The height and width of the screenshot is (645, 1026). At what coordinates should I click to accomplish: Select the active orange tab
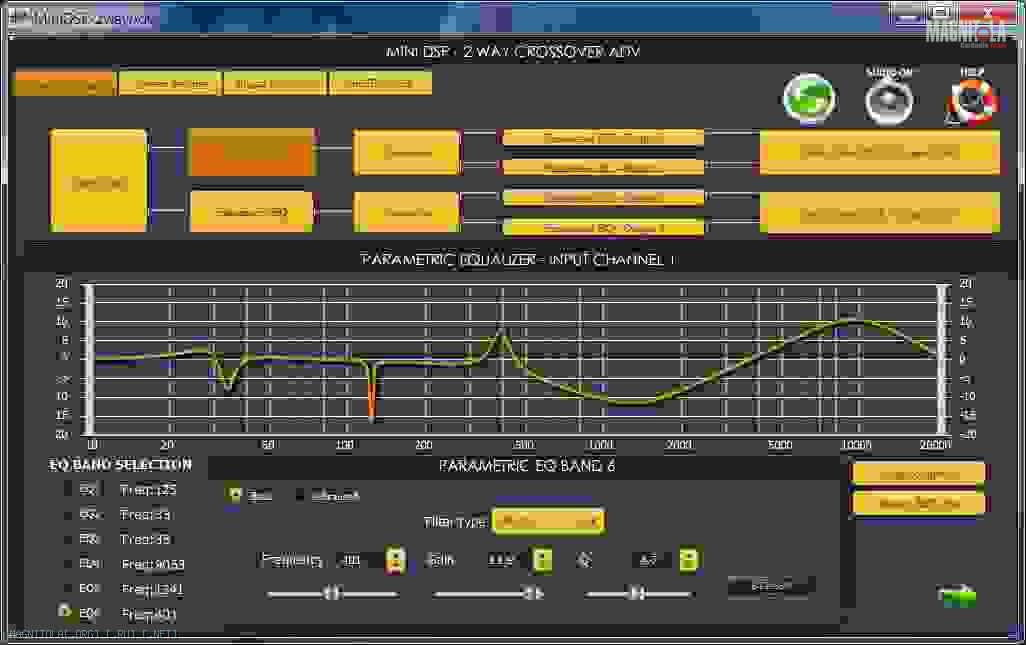(x=64, y=84)
